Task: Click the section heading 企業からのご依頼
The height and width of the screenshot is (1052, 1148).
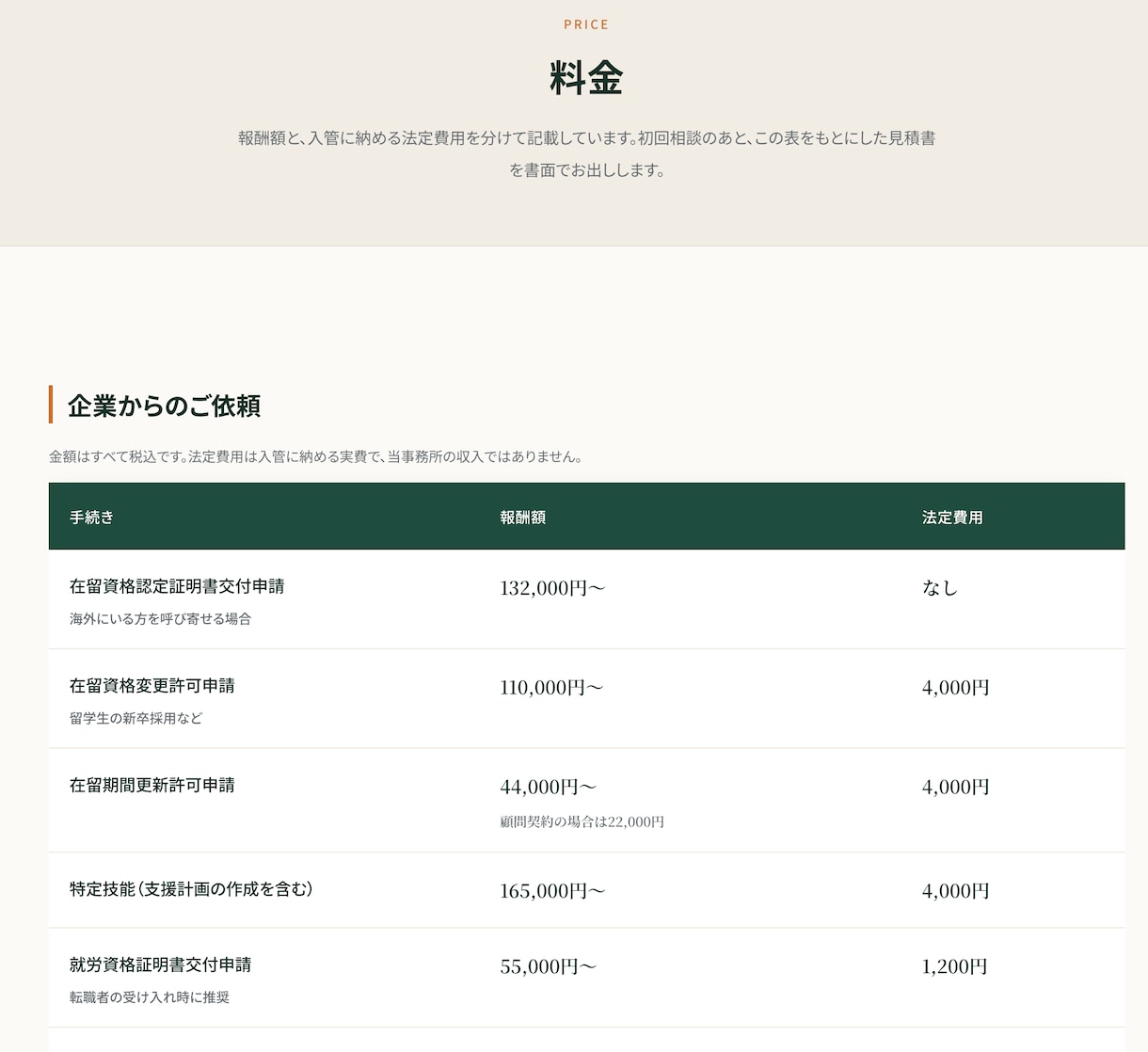Action: click(164, 406)
